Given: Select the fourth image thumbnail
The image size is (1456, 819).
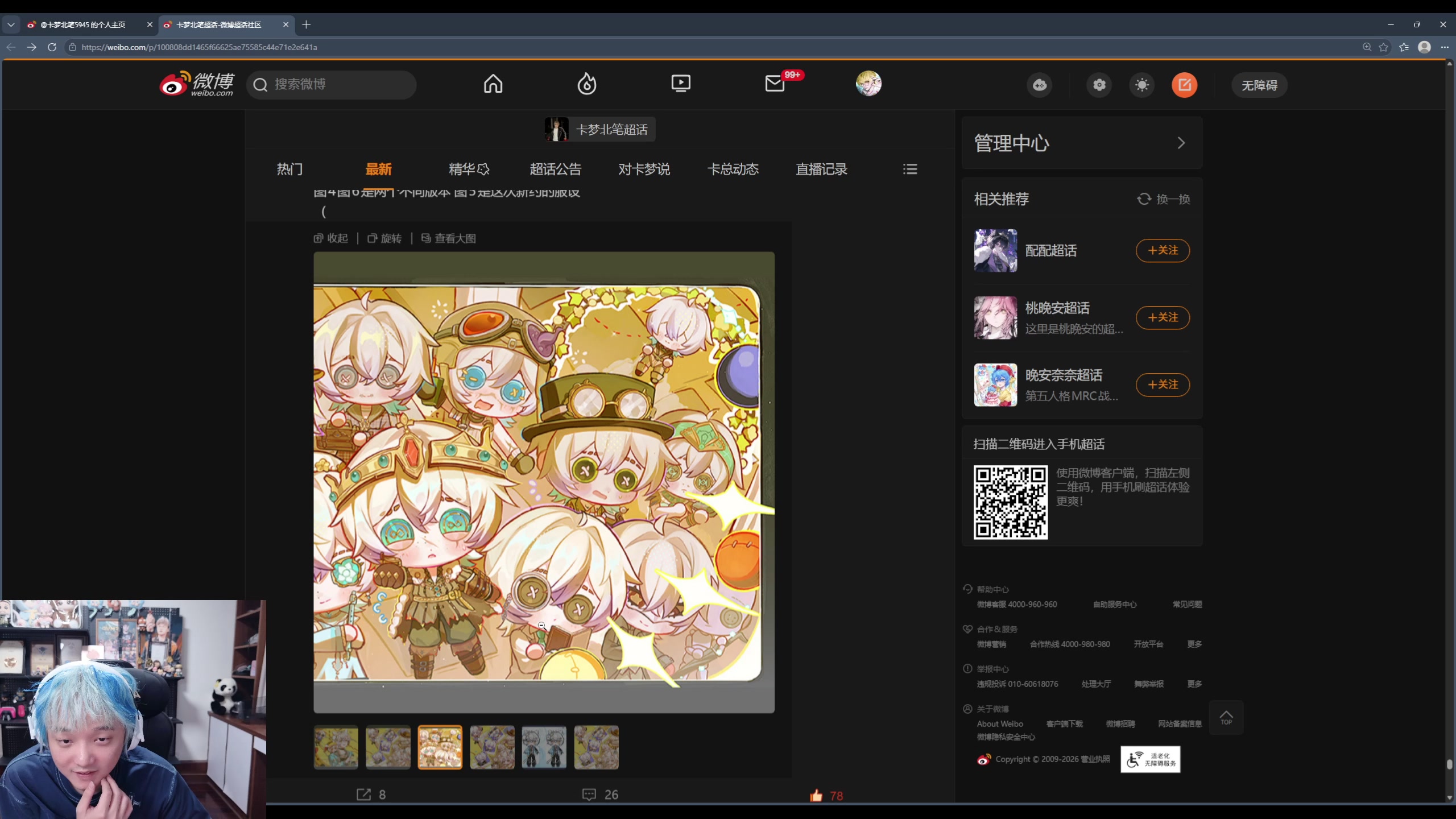Looking at the screenshot, I should tap(493, 747).
